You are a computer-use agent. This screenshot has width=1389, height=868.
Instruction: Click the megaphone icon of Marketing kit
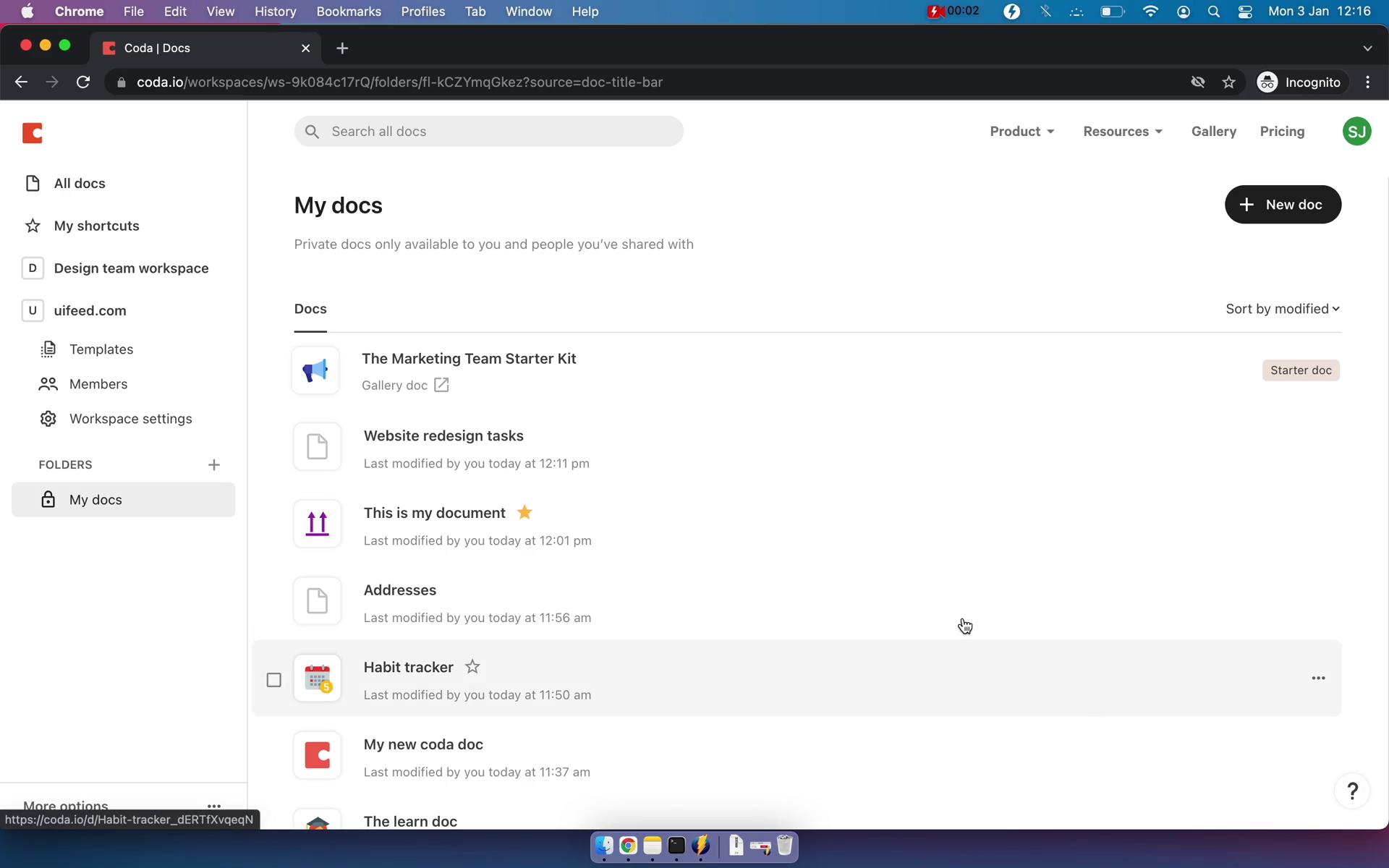[x=315, y=370]
